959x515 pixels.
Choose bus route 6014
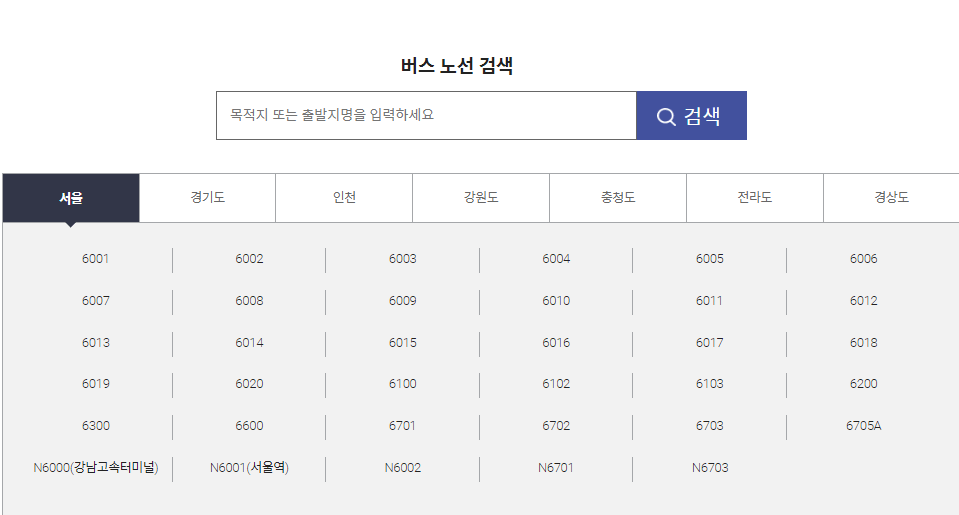click(249, 343)
